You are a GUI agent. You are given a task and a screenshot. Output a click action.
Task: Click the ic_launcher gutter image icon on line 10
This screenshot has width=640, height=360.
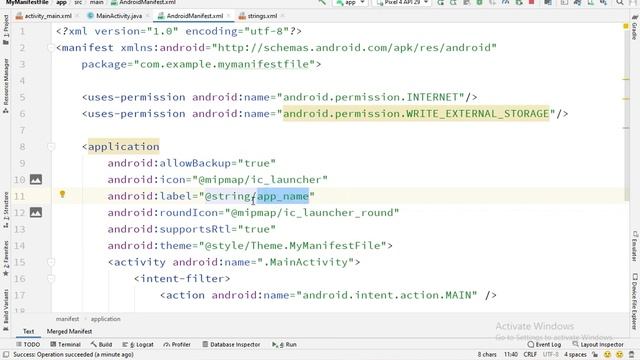click(36, 179)
